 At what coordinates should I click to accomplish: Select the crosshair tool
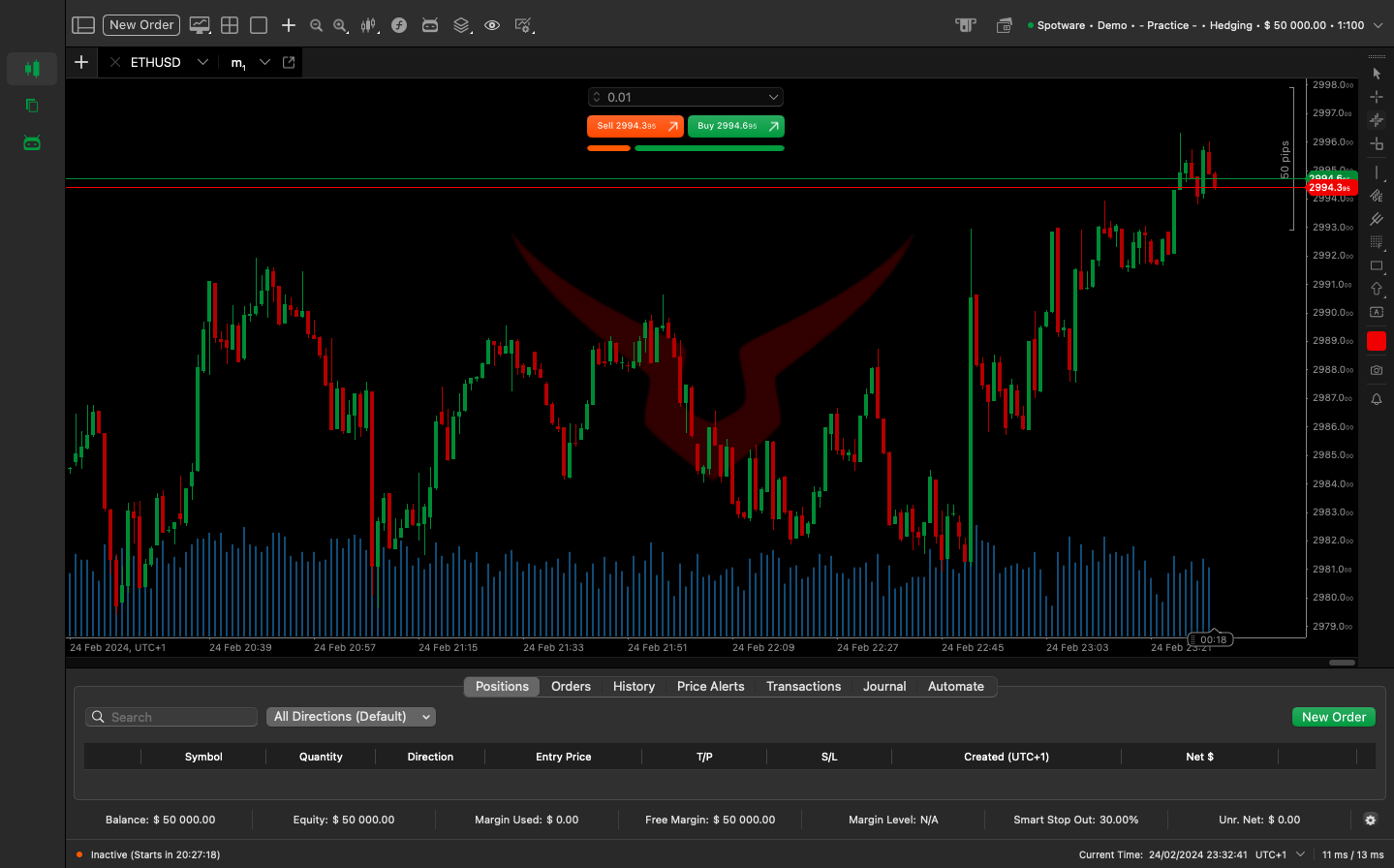[1377, 97]
